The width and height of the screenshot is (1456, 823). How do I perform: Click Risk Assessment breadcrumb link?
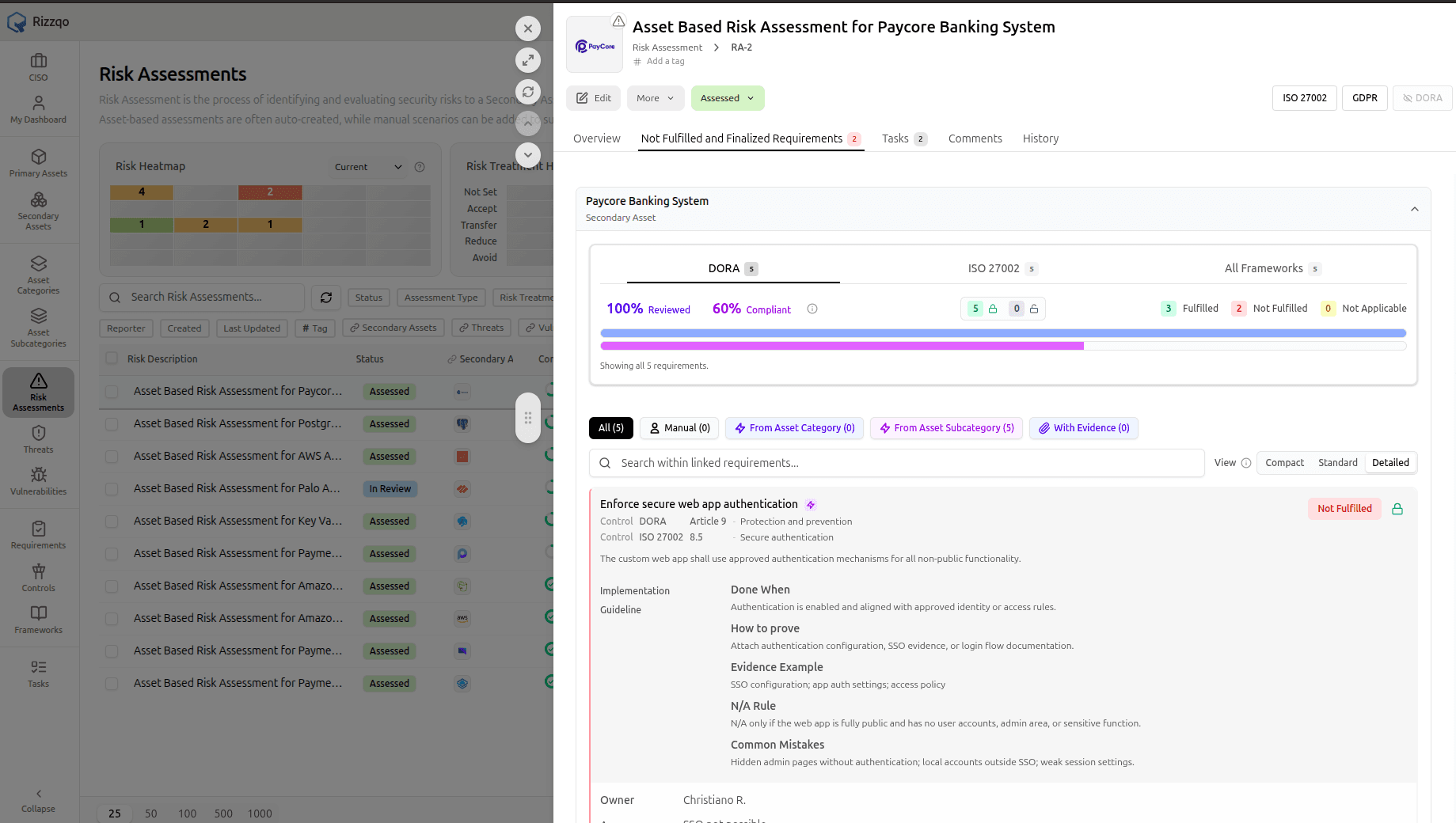tap(667, 47)
